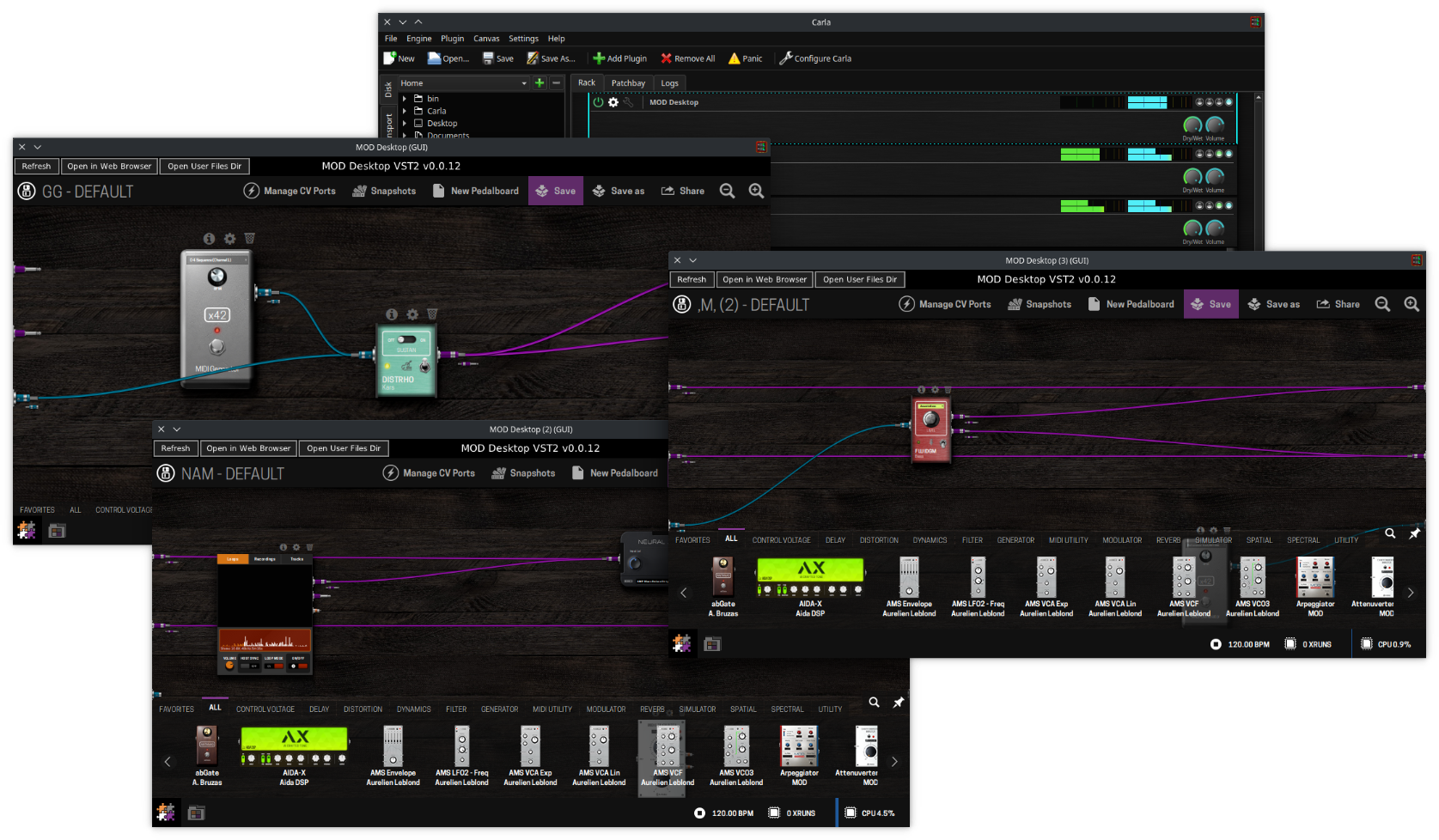Click Save as in MOD Desktop (3) window

coord(1274,304)
